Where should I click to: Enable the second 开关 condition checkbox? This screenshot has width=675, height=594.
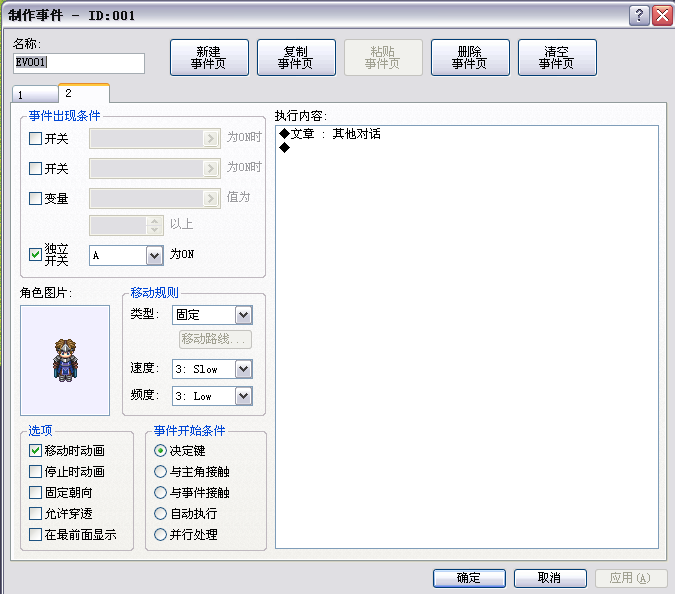[35, 168]
